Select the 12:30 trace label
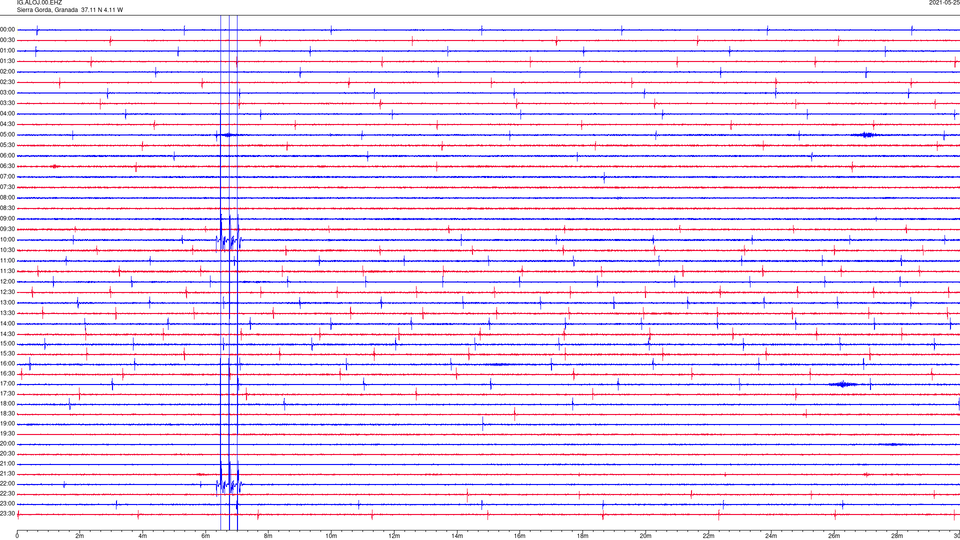960x540 pixels. 8,292
